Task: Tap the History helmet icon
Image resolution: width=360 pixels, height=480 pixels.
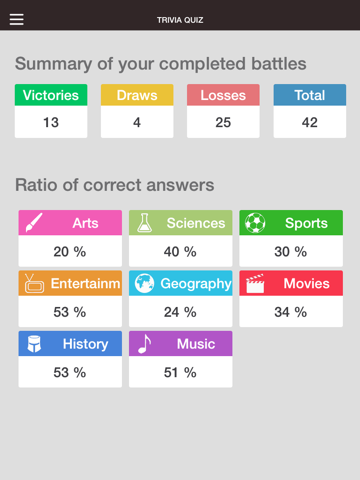Action: coord(34,344)
